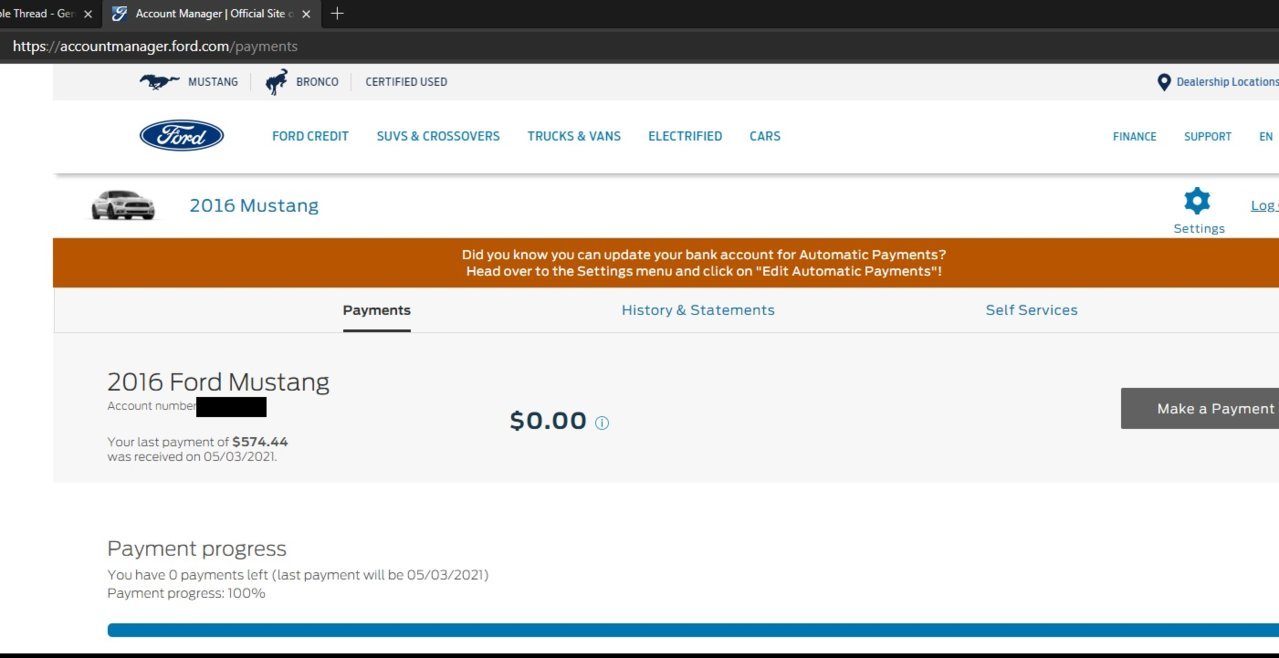Click the Ford oval logo
Image resolution: width=1279 pixels, height=658 pixels.
[x=182, y=136]
